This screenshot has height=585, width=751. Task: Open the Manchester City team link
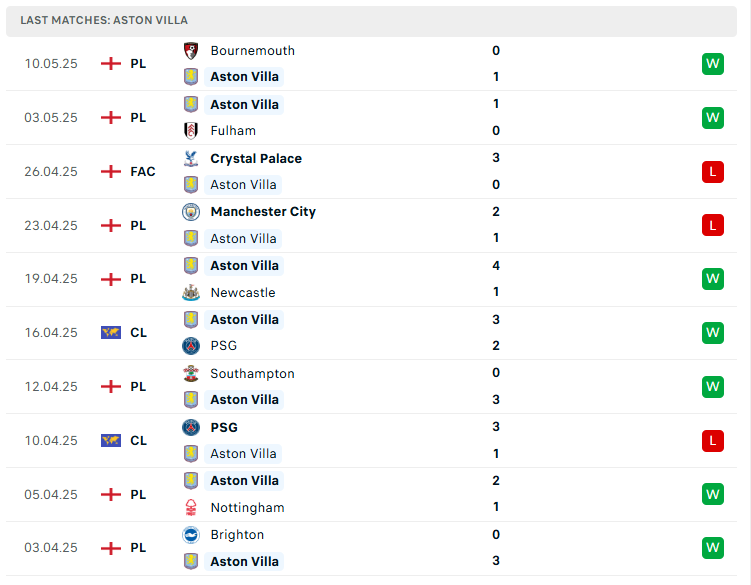point(263,212)
